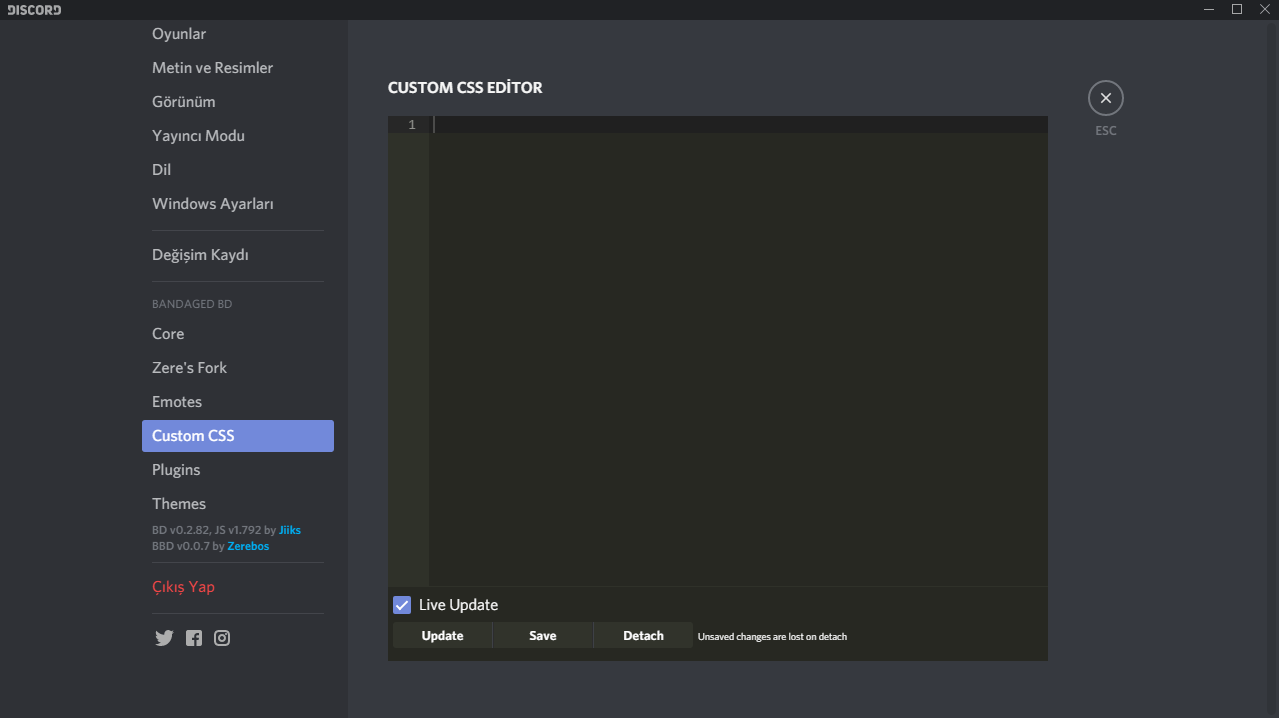Viewport: 1279px width, 718px height.
Task: Click line number 1 in editor gutter
Action: pos(411,125)
